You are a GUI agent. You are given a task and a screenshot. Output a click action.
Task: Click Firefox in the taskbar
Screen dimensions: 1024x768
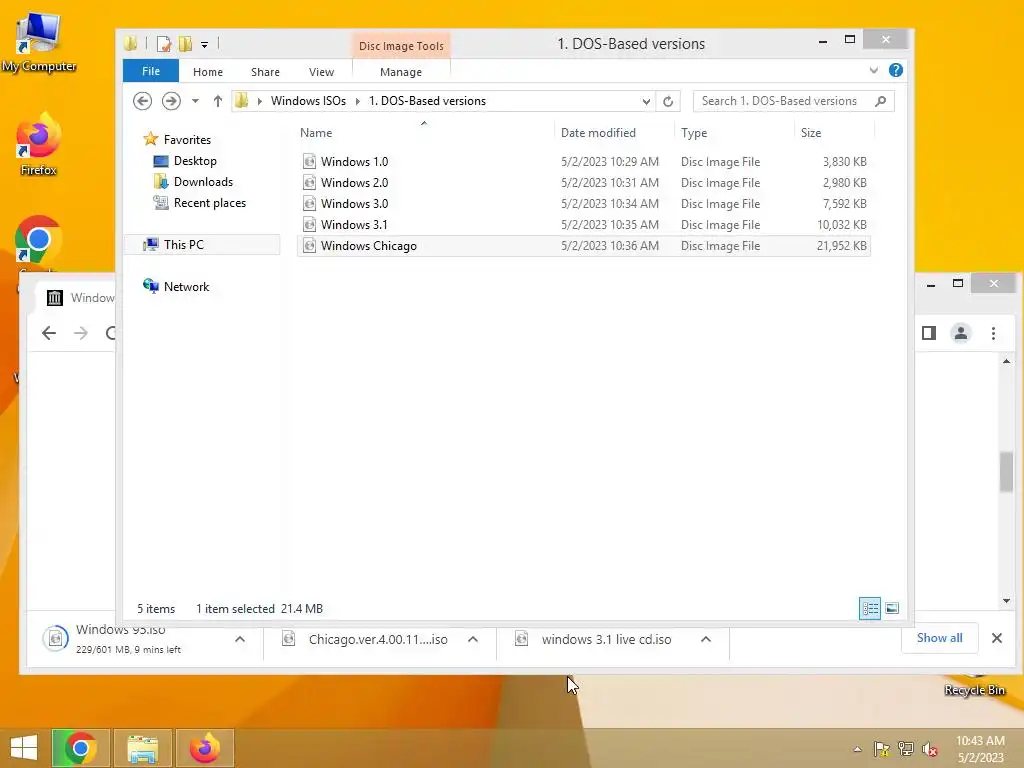[204, 748]
